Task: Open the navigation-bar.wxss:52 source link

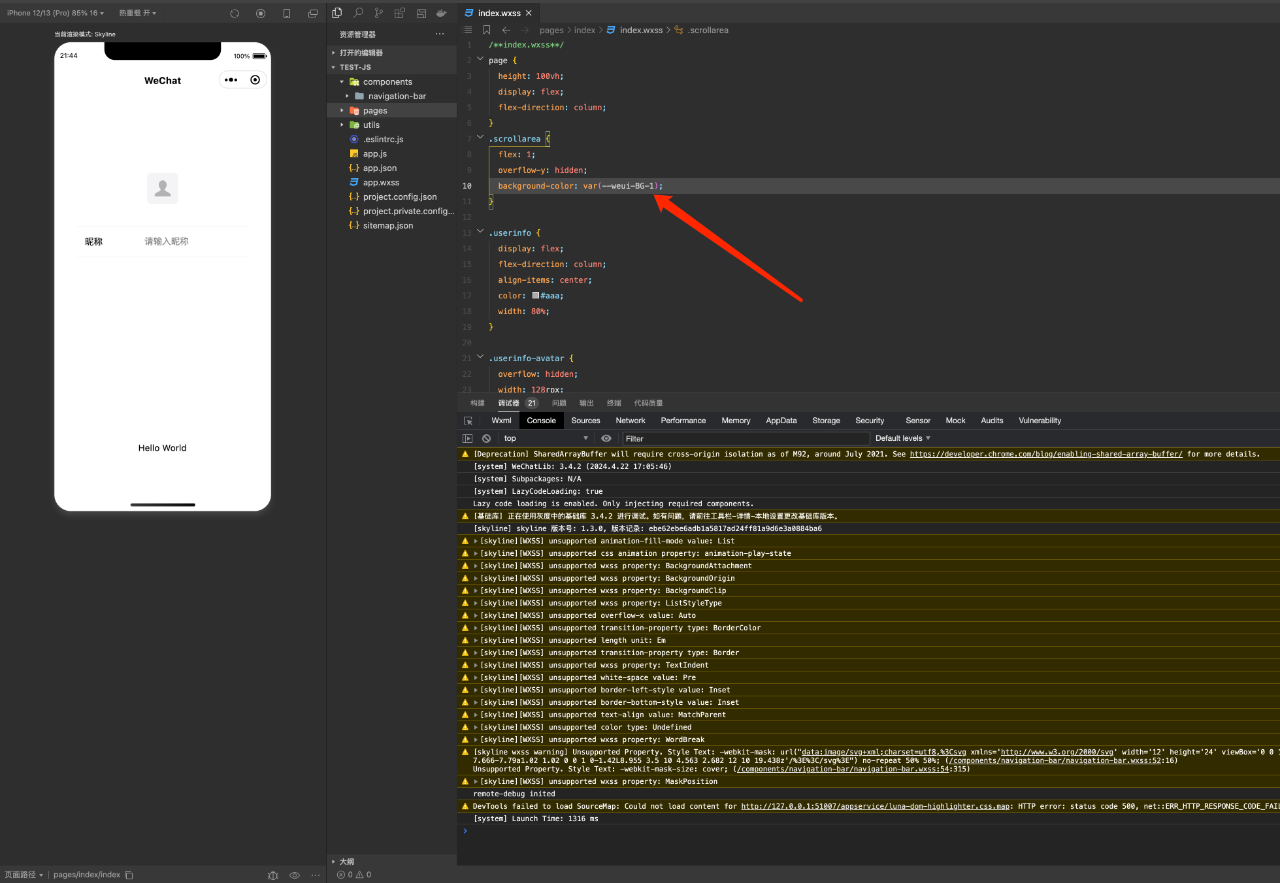Action: 1057,760
